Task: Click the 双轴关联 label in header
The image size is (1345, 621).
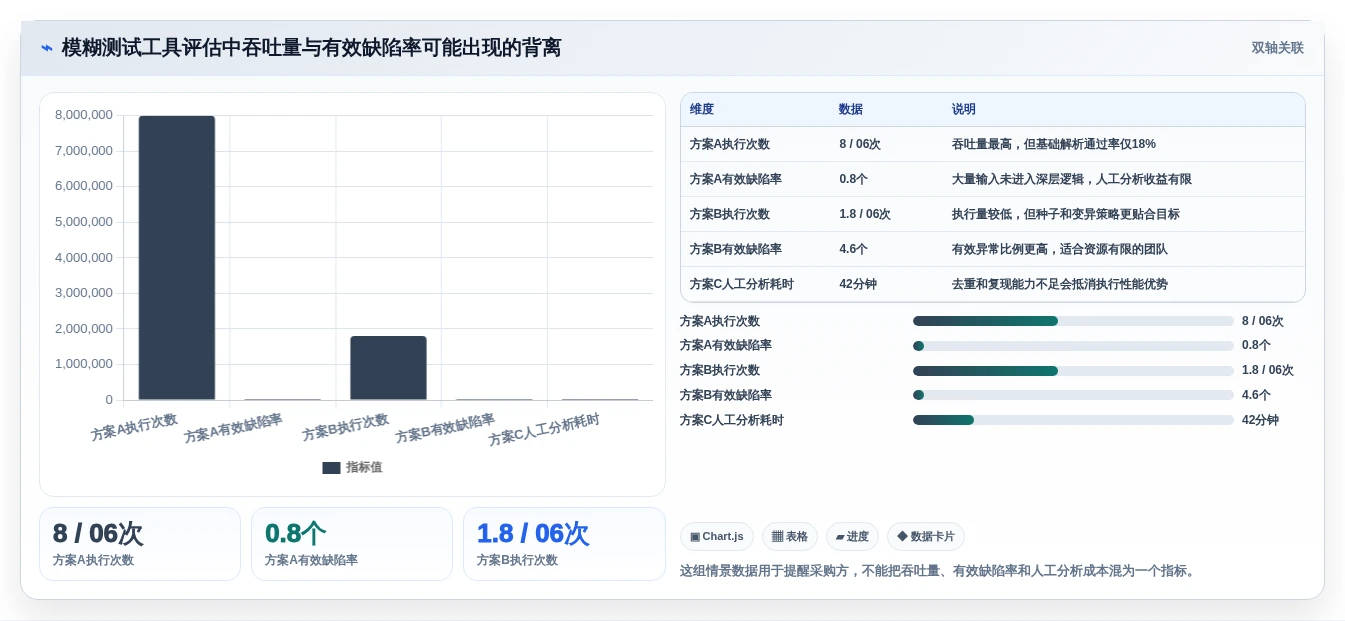Action: click(x=1277, y=48)
